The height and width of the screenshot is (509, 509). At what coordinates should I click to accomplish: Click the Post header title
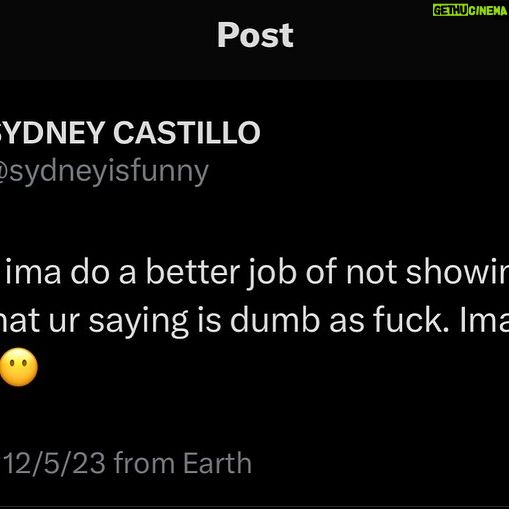click(x=255, y=35)
